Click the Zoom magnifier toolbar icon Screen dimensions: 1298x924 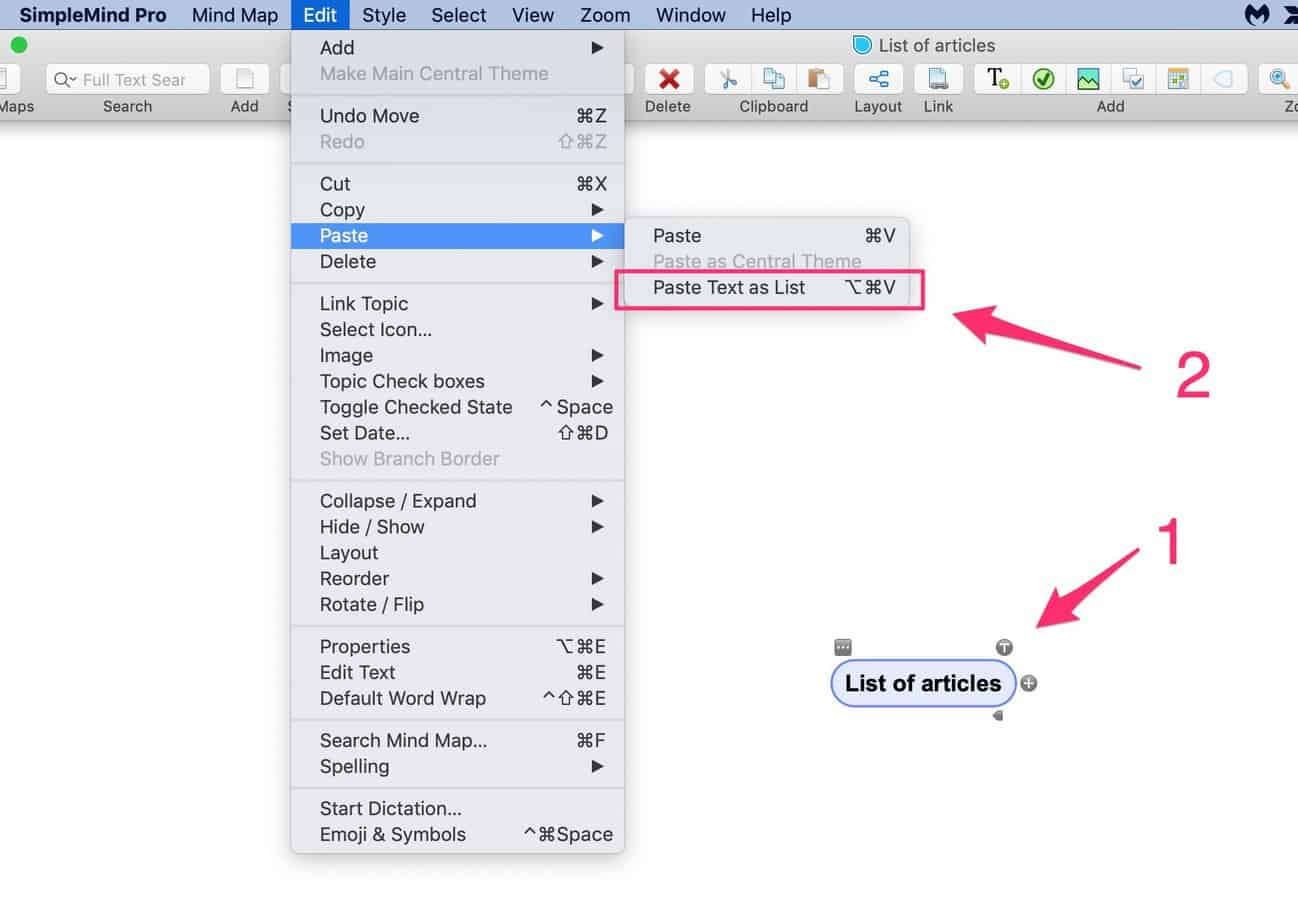pos(1279,79)
